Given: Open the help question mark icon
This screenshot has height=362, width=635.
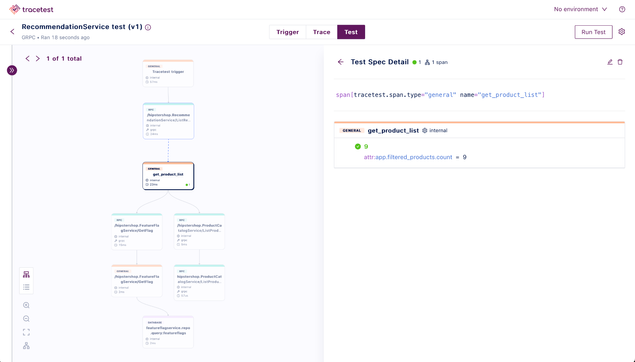Looking at the screenshot, I should click(x=622, y=9).
